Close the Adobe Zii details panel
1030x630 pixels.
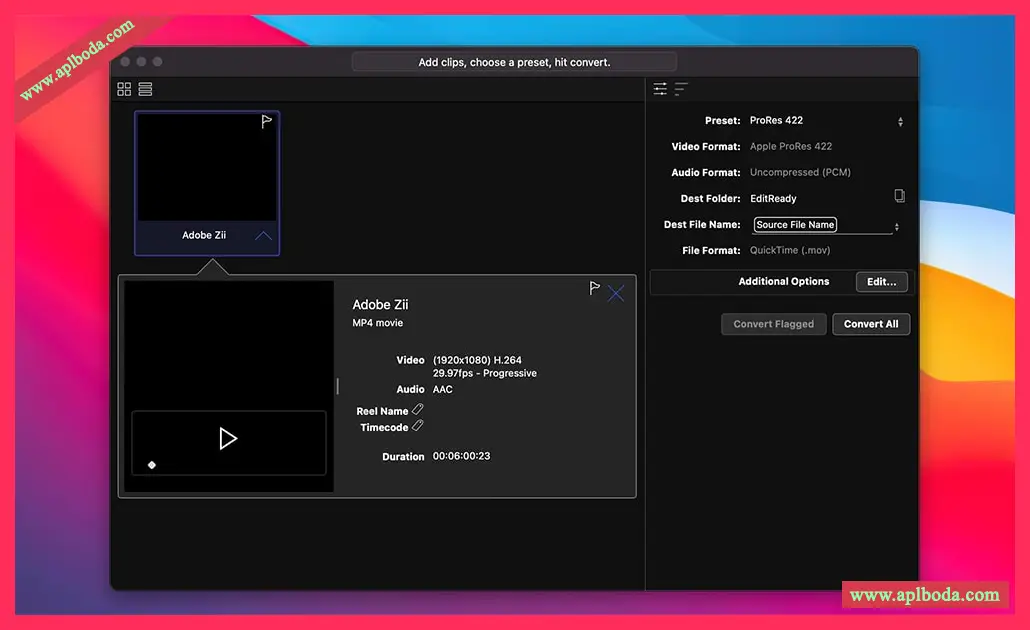616,293
